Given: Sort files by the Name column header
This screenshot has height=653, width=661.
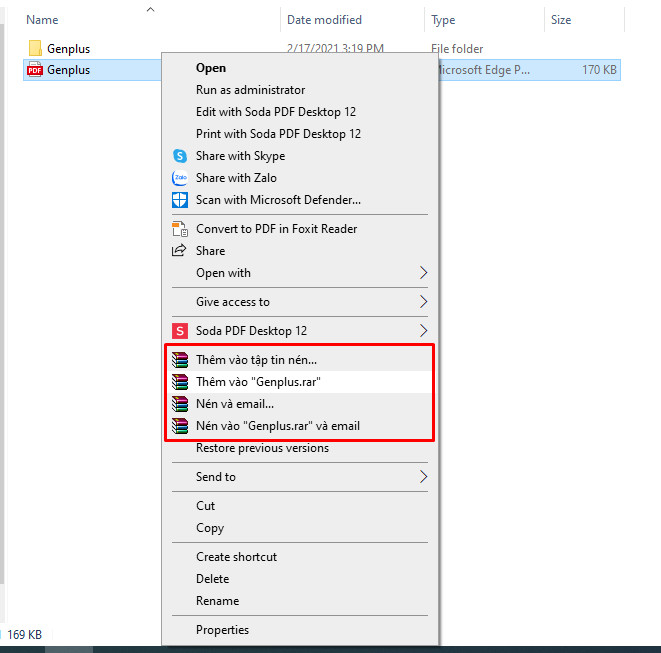Looking at the screenshot, I should (x=41, y=20).
